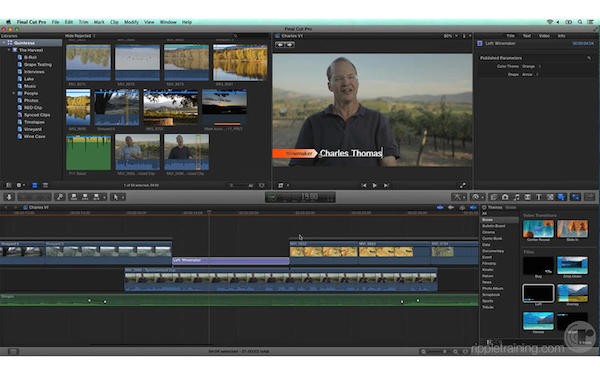Click the Quinterss library icon
Viewport: 600px width, 375px height.
coord(10,43)
